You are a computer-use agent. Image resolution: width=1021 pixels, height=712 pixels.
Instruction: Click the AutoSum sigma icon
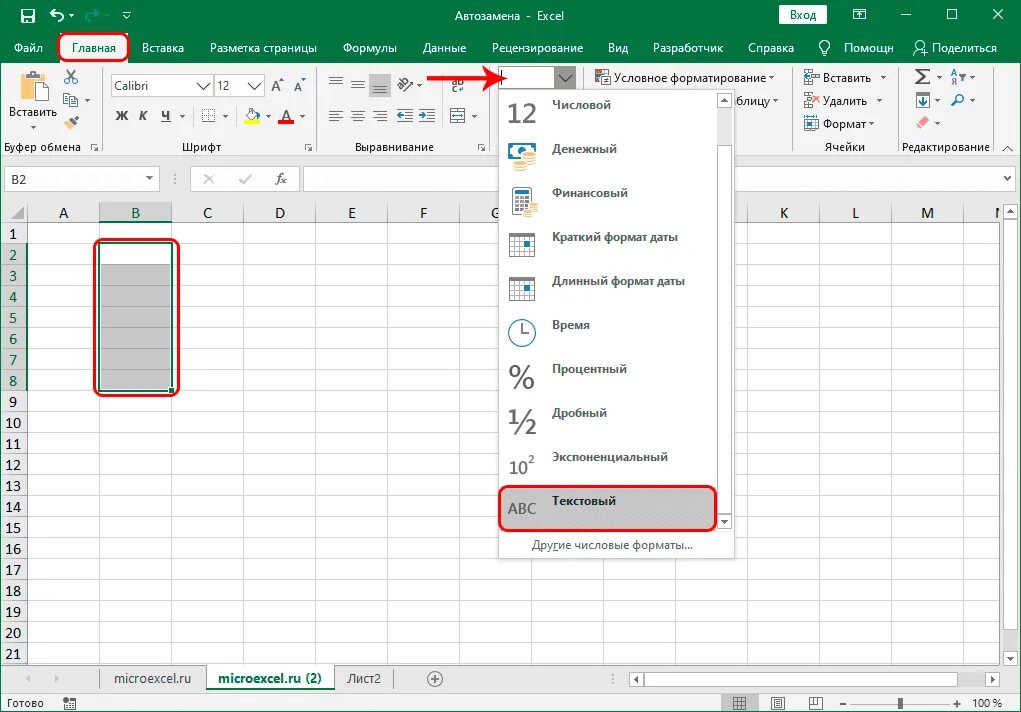click(922, 77)
